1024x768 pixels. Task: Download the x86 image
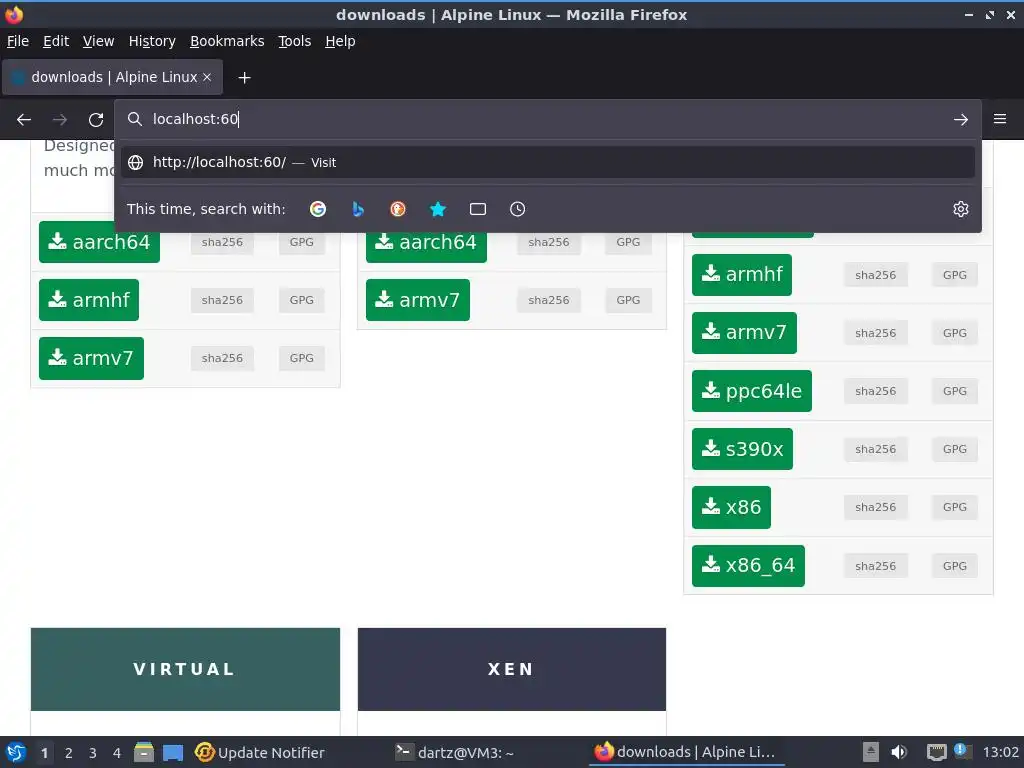[x=731, y=507]
